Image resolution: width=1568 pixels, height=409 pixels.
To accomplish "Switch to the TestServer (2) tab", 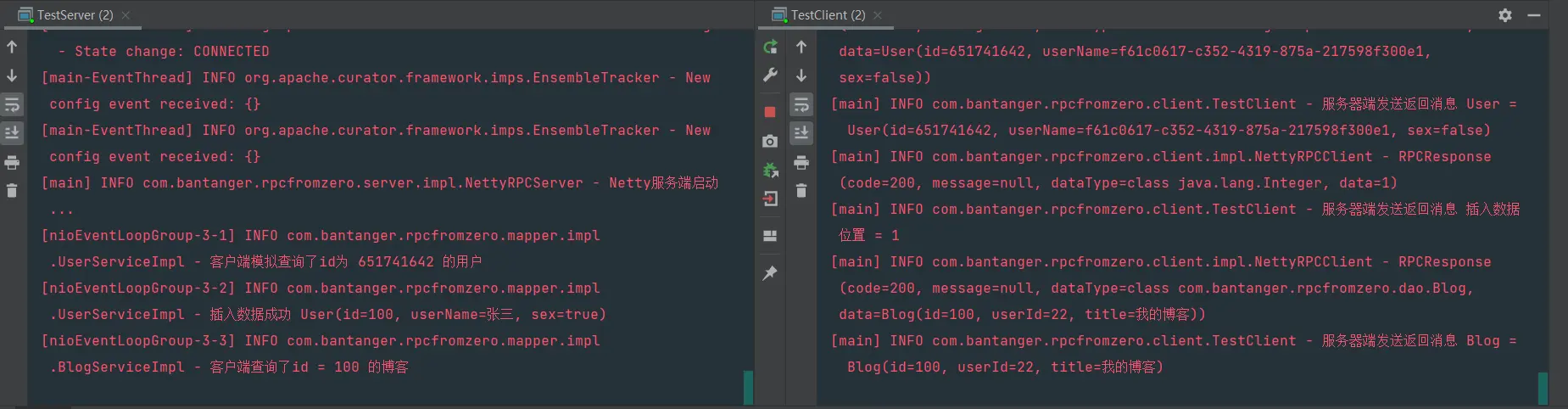I will (x=75, y=15).
